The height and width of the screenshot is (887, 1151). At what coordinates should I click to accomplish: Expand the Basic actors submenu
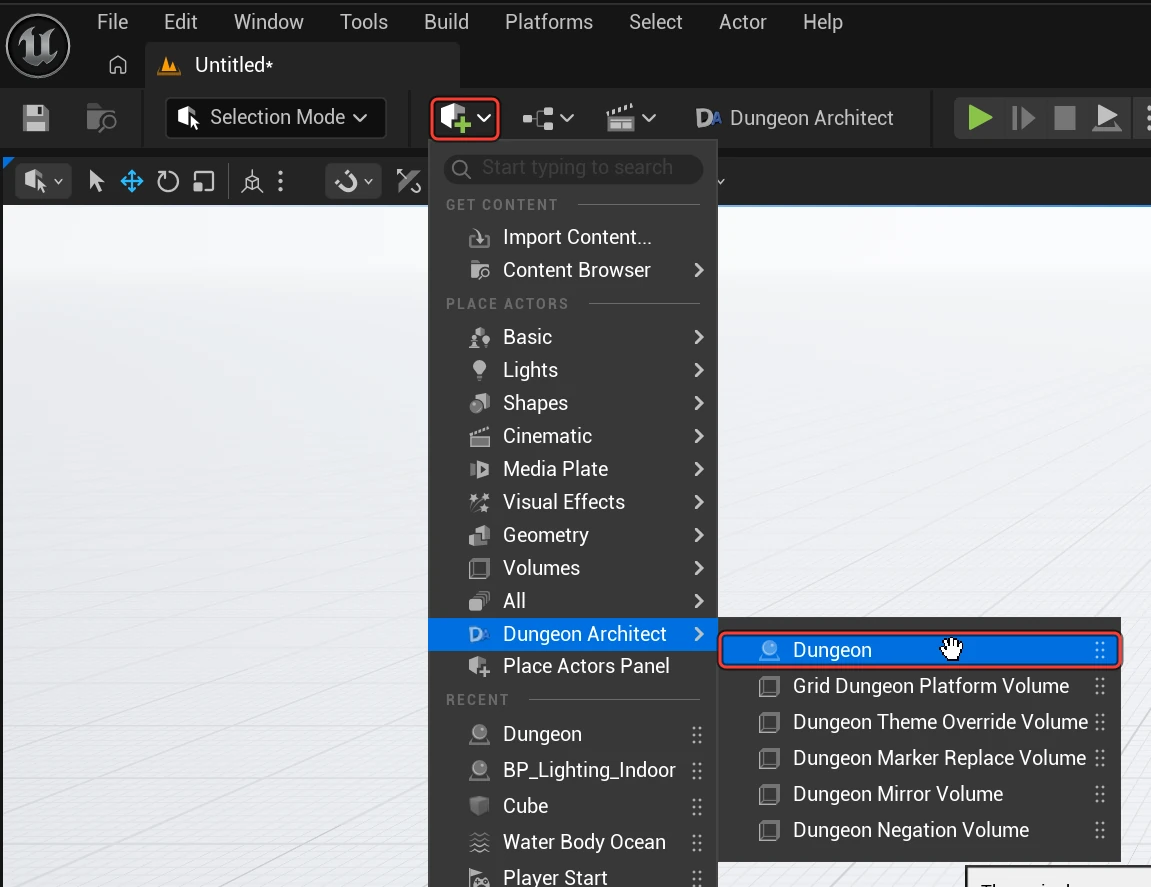(x=573, y=337)
